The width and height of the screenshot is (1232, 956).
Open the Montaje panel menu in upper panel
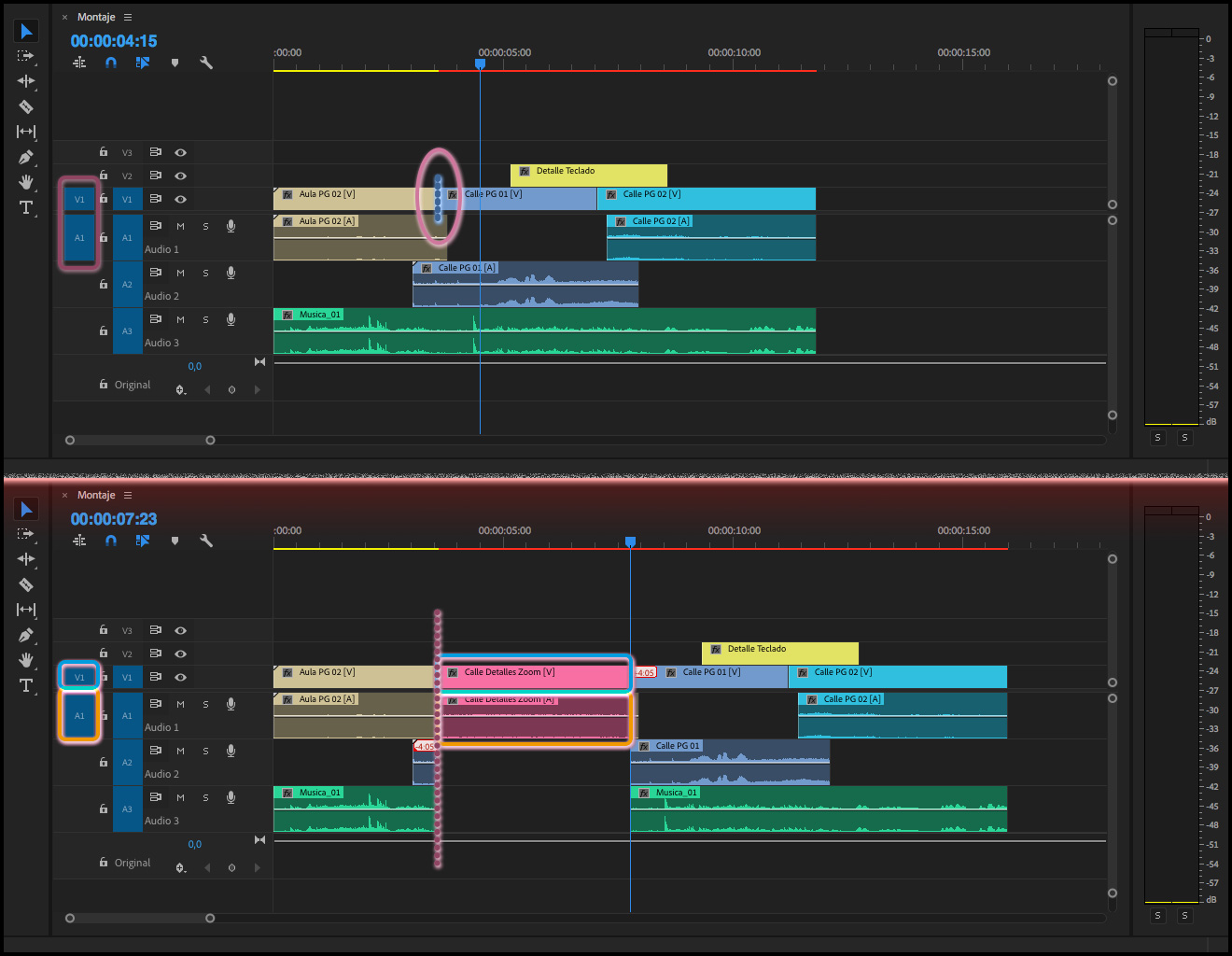point(128,18)
